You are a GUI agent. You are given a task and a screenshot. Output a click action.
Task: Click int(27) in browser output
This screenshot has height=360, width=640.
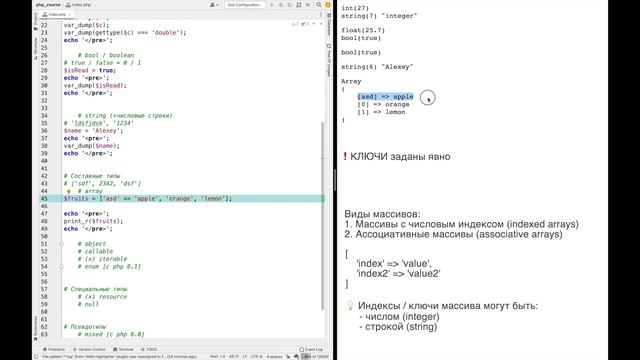pos(355,8)
